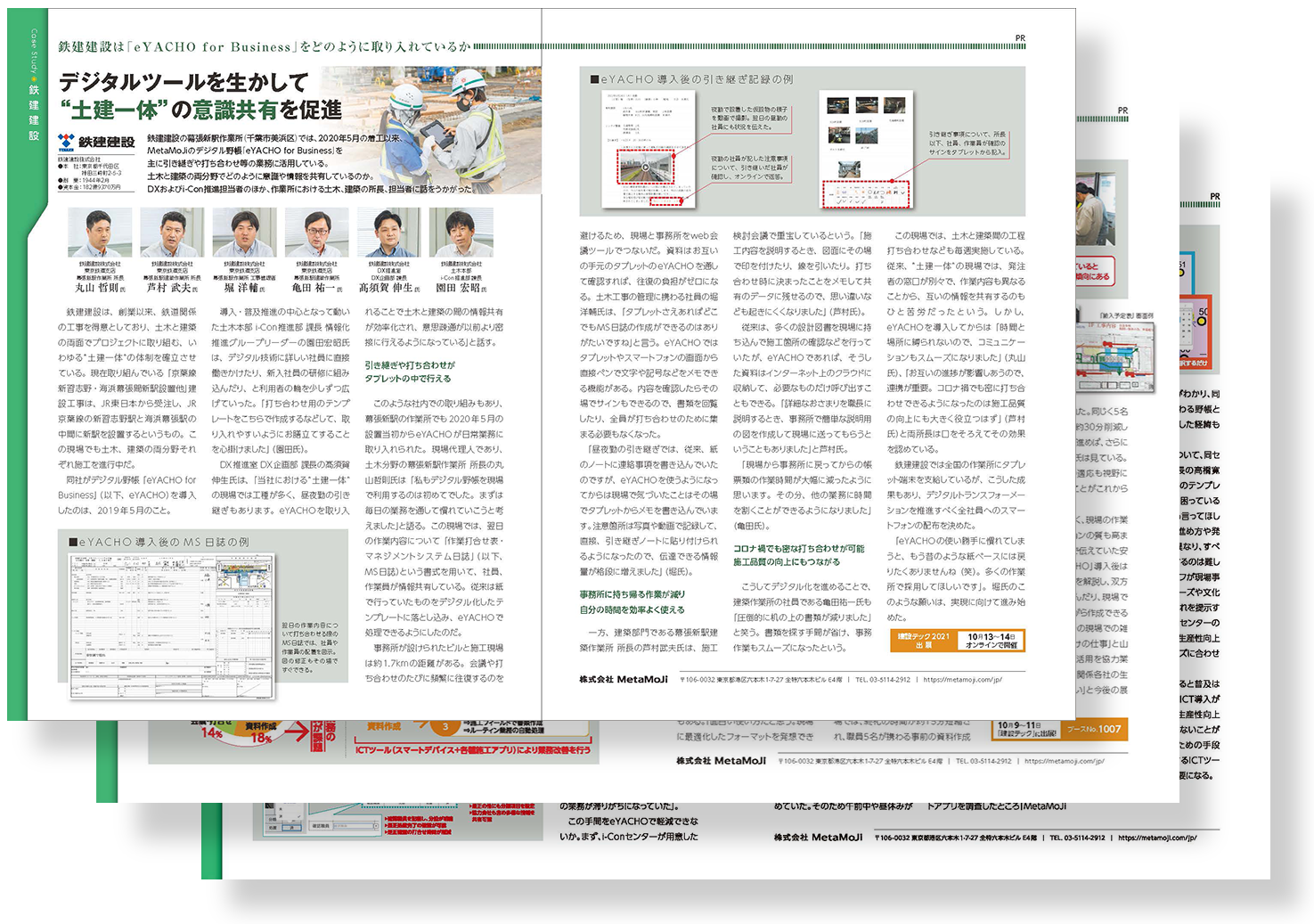Viewport: 1314px width, 924px height.
Task: Click the 10月13〜14日 オンラインで開催 box
Action: pos(991,641)
